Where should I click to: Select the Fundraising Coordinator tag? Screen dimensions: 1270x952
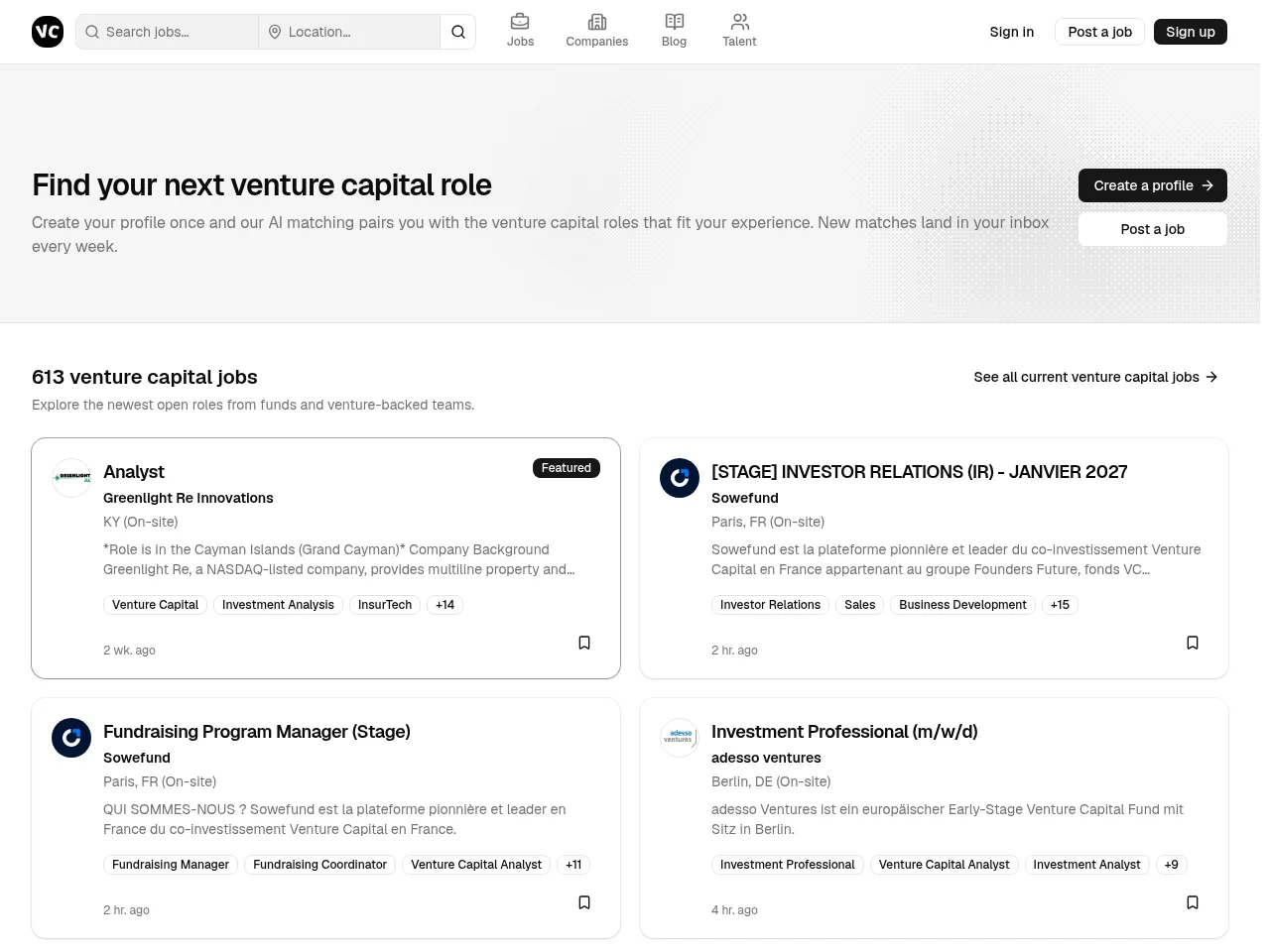[x=319, y=865]
